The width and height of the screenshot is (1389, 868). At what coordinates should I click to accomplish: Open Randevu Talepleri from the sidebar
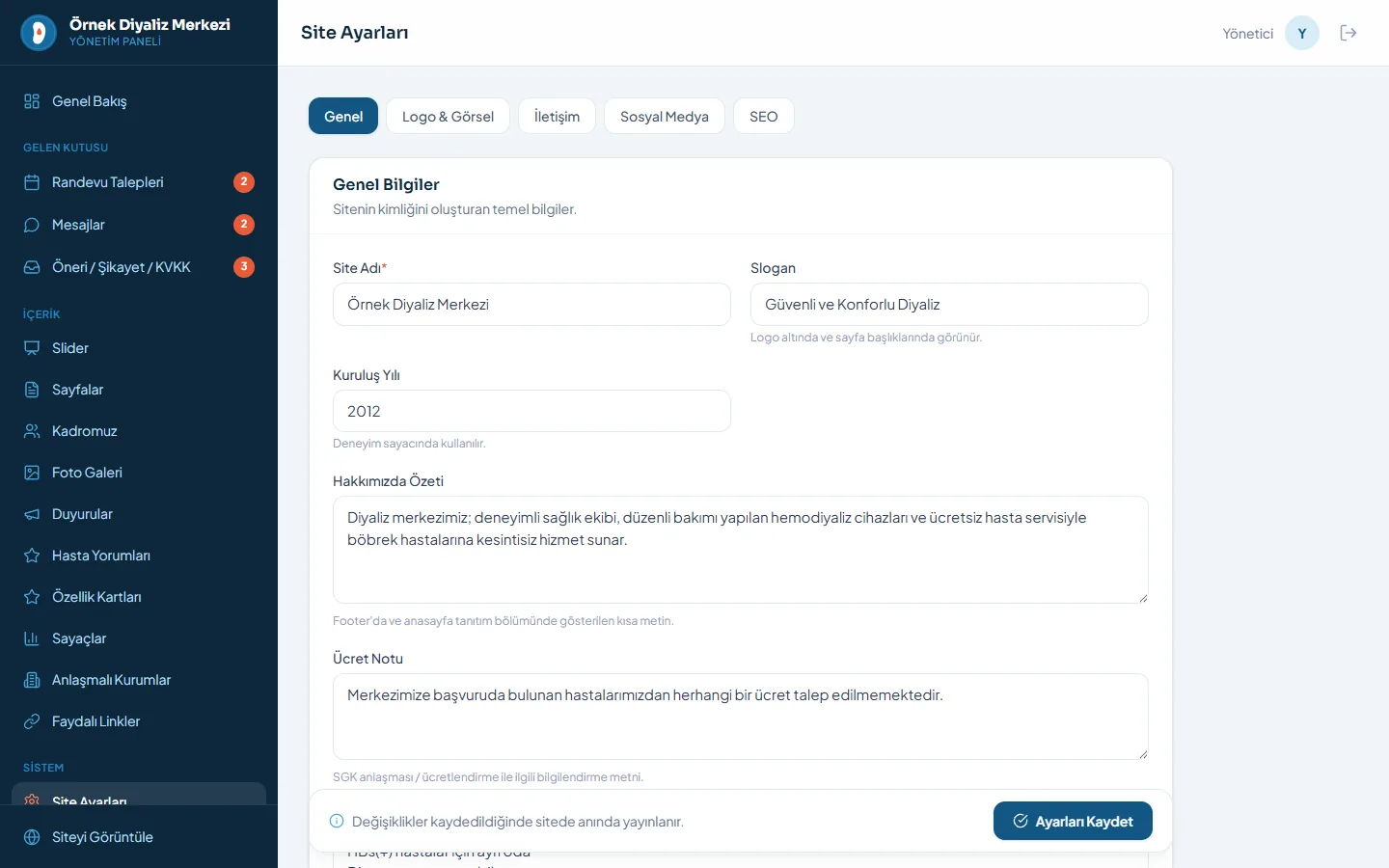pyautogui.click(x=139, y=182)
